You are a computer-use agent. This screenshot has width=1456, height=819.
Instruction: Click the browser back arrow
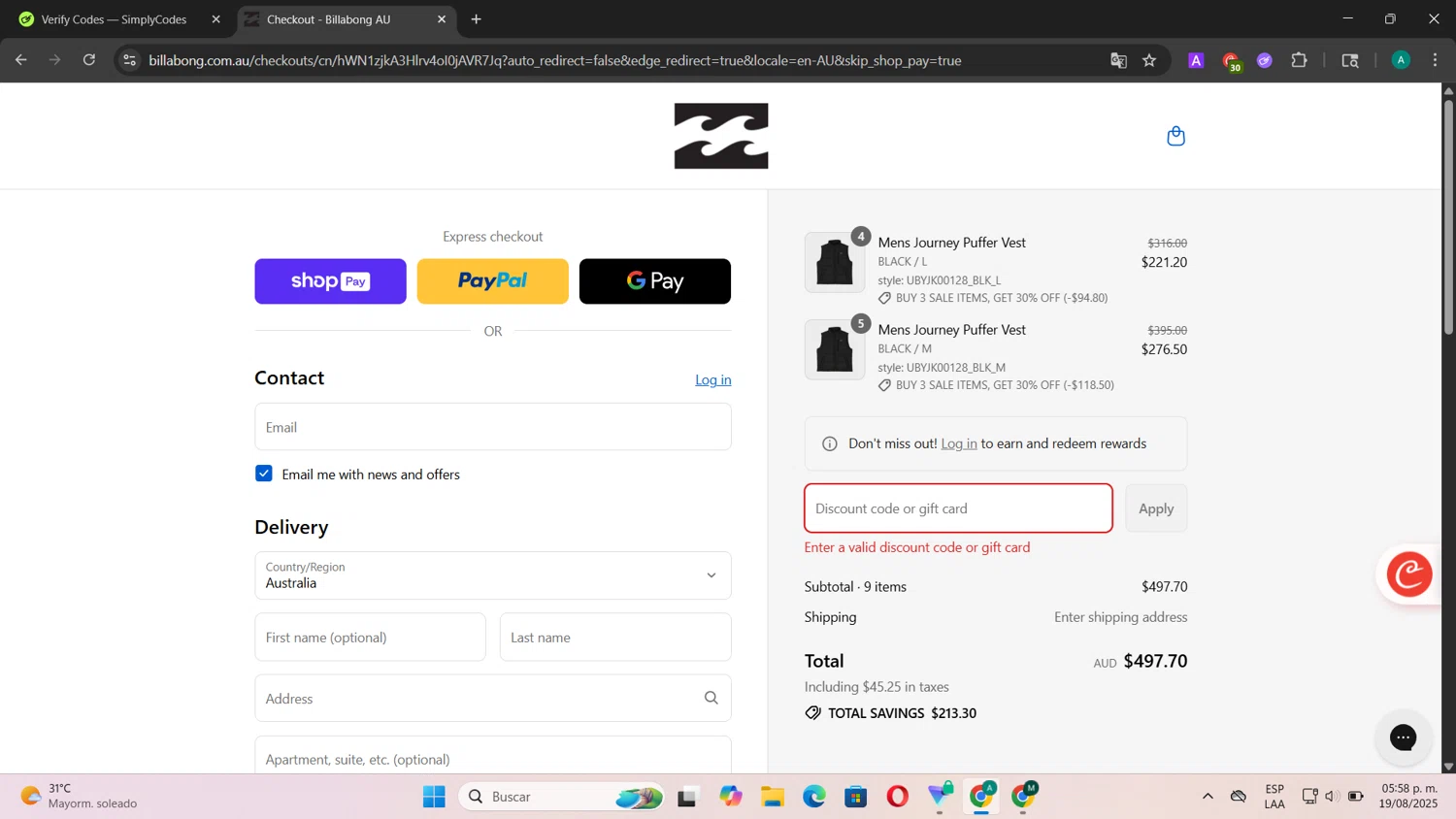pyautogui.click(x=21, y=60)
